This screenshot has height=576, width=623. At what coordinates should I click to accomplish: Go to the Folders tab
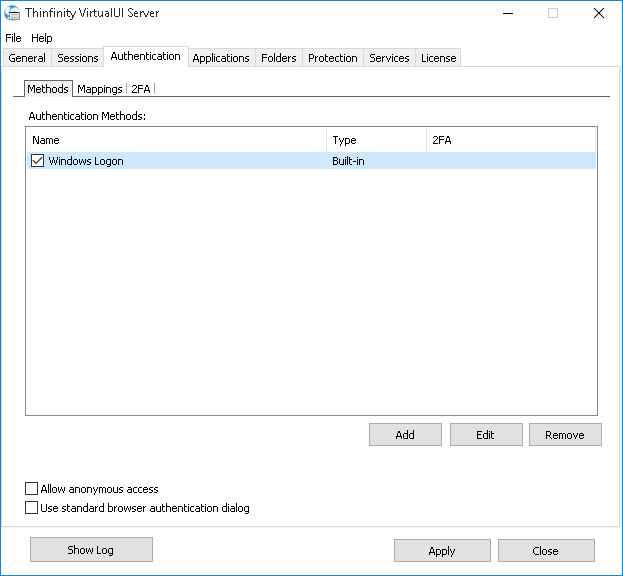pyautogui.click(x=278, y=58)
